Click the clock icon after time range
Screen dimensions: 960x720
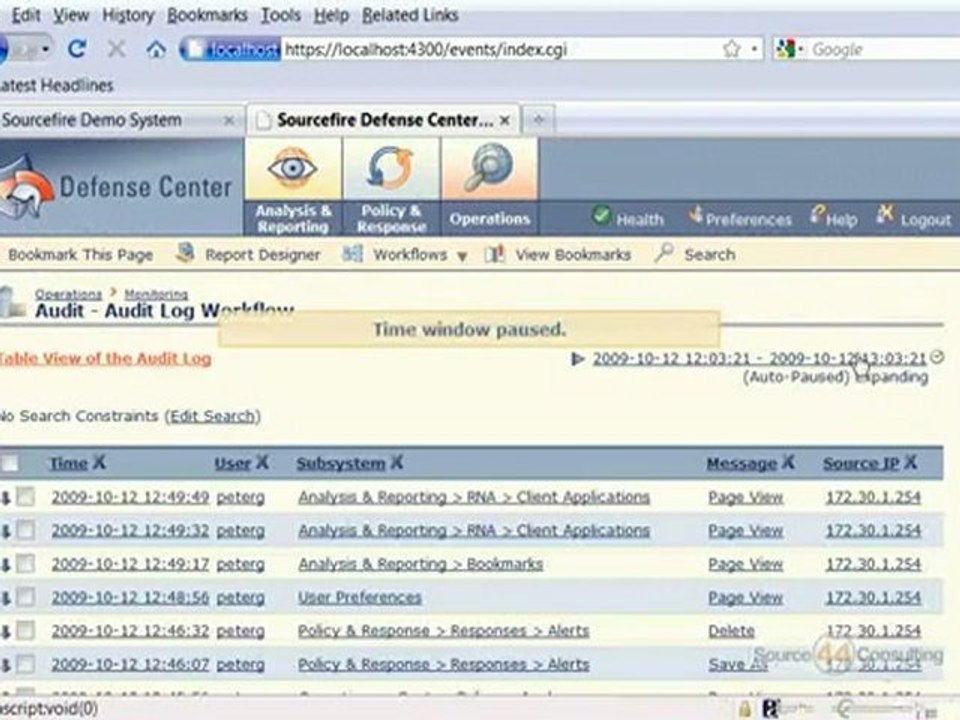tap(937, 358)
